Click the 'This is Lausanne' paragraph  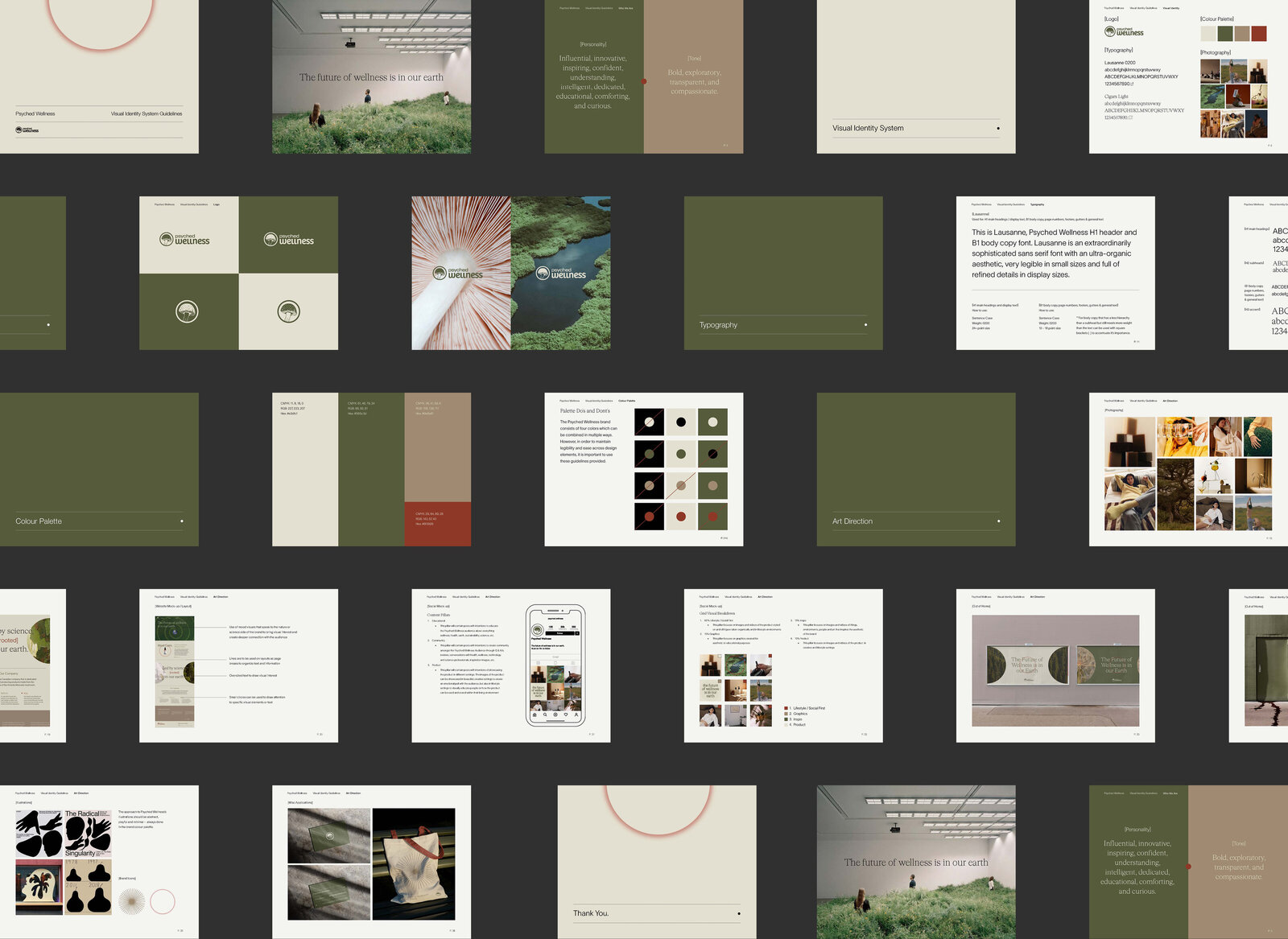(1055, 253)
